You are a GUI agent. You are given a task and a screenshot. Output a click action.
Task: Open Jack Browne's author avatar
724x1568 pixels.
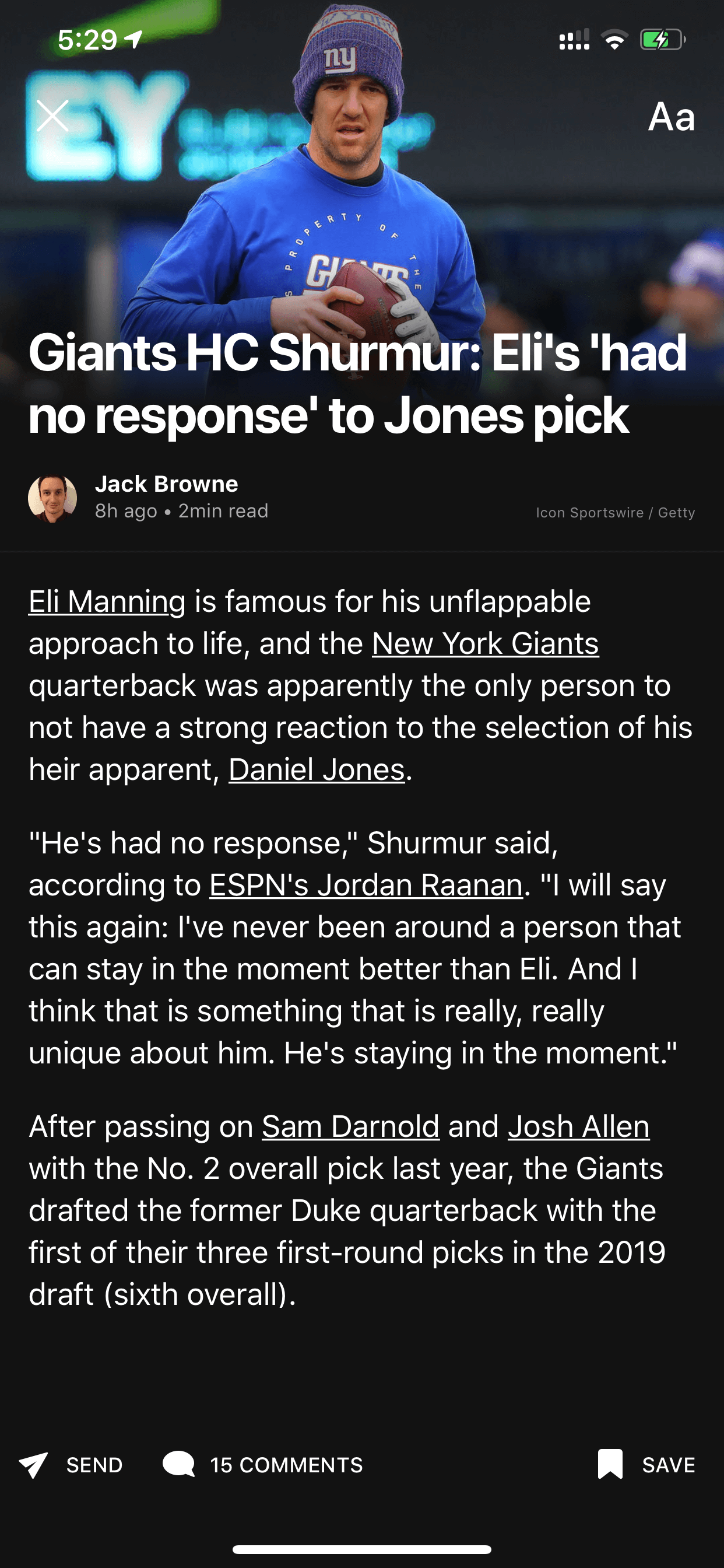(52, 499)
